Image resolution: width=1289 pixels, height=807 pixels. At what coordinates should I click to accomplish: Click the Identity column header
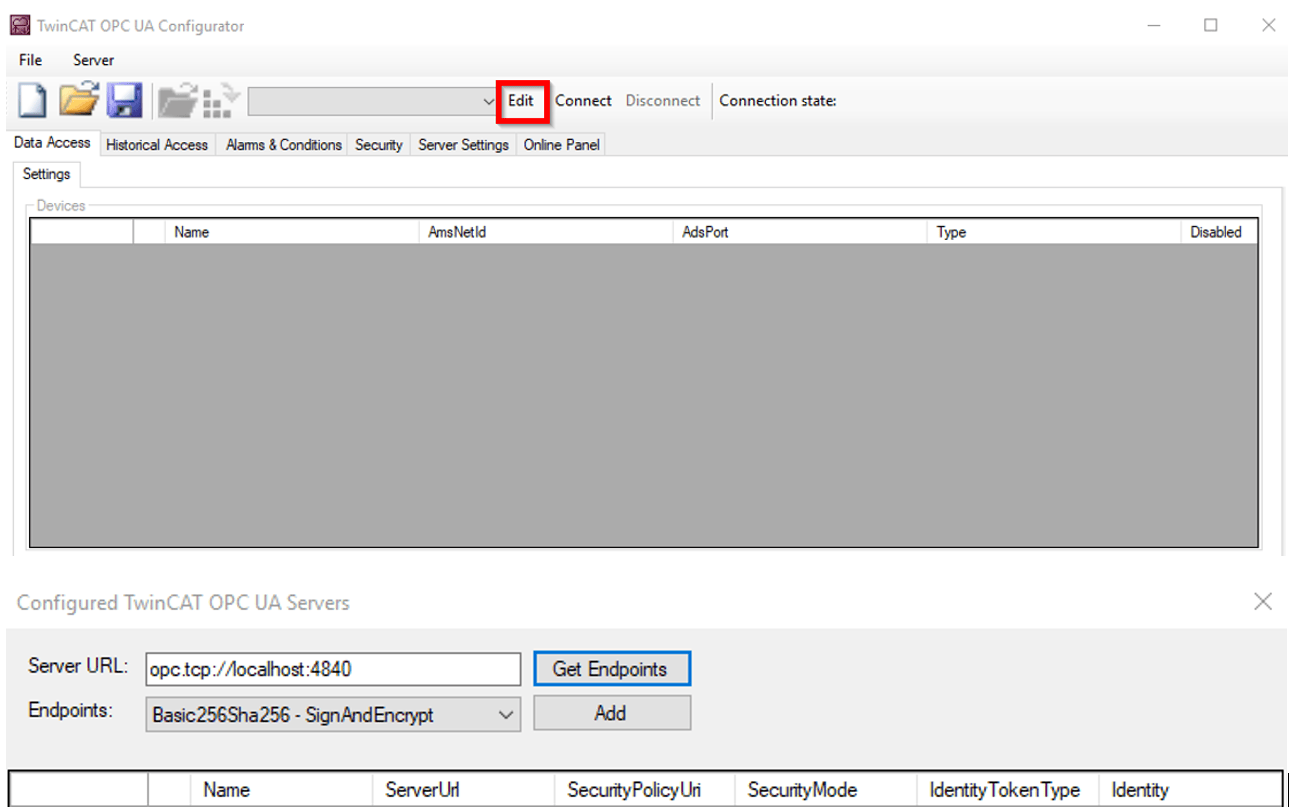click(x=1190, y=790)
